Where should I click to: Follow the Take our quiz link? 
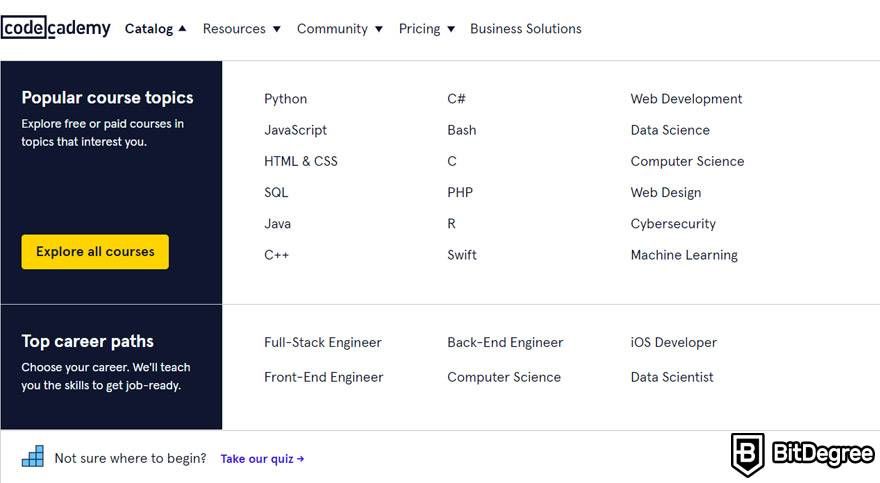(262, 459)
